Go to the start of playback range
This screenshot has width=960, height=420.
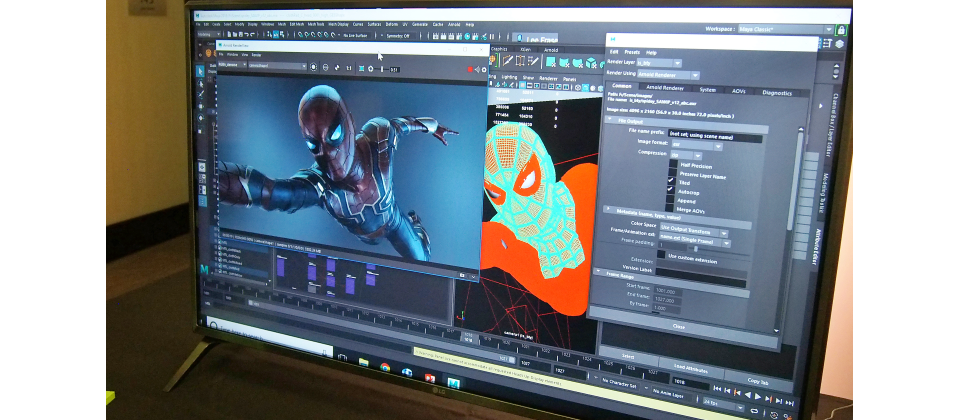[x=716, y=388]
